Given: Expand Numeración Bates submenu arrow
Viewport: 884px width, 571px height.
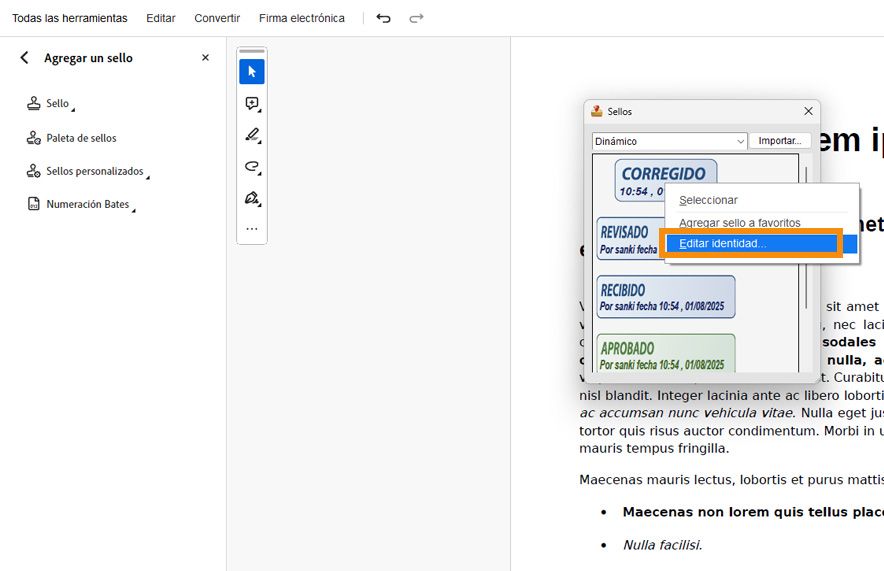Looking at the screenshot, I should [x=134, y=211].
